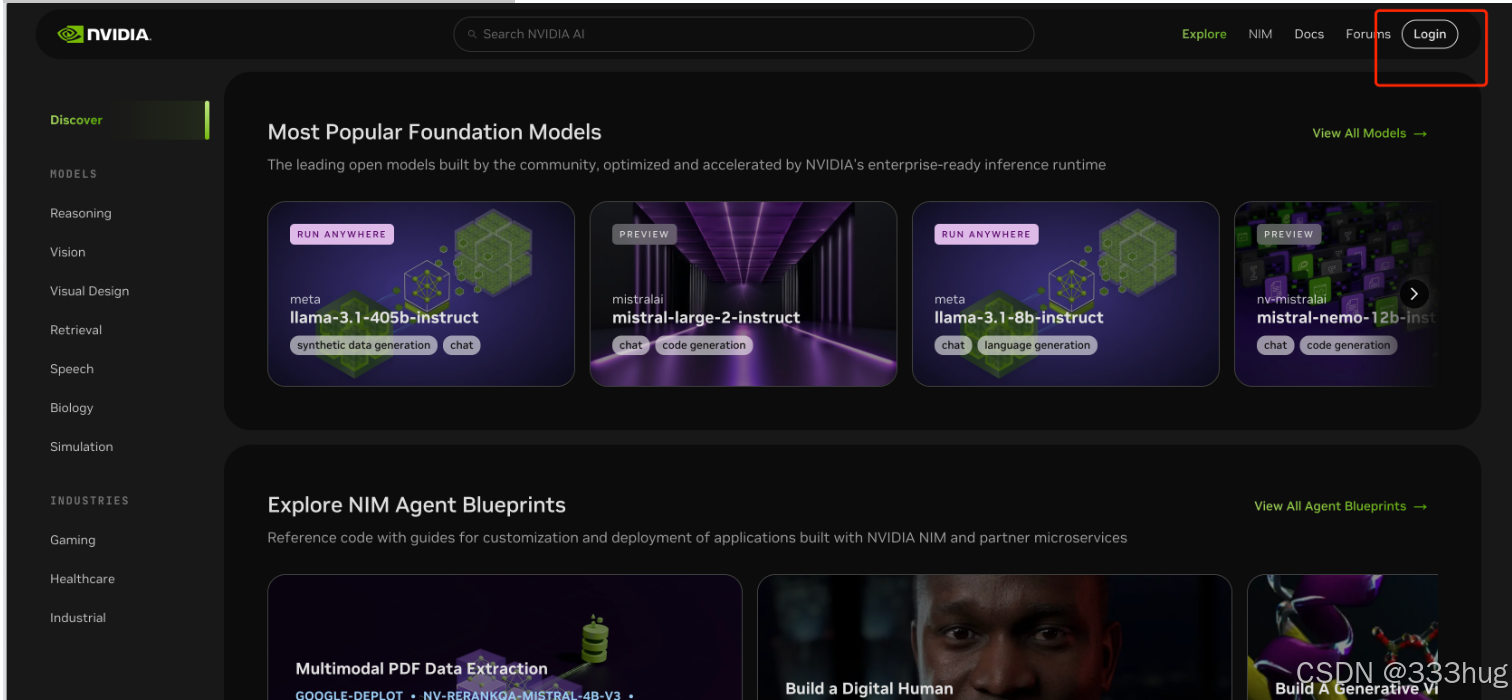
Task: Click the MODELS sidebar section label
Action: 74,174
